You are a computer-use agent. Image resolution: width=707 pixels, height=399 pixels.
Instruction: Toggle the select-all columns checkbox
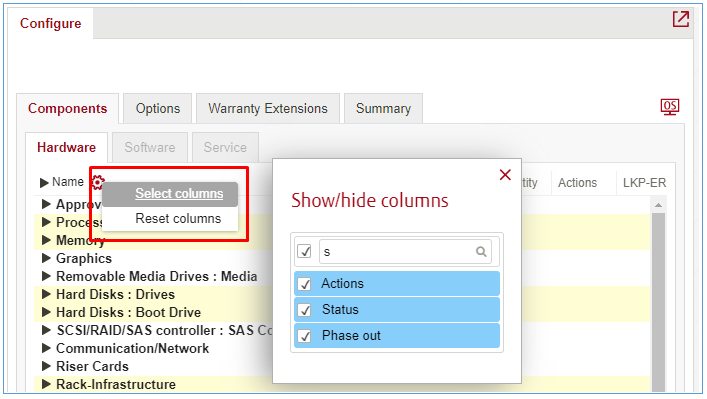point(304,251)
